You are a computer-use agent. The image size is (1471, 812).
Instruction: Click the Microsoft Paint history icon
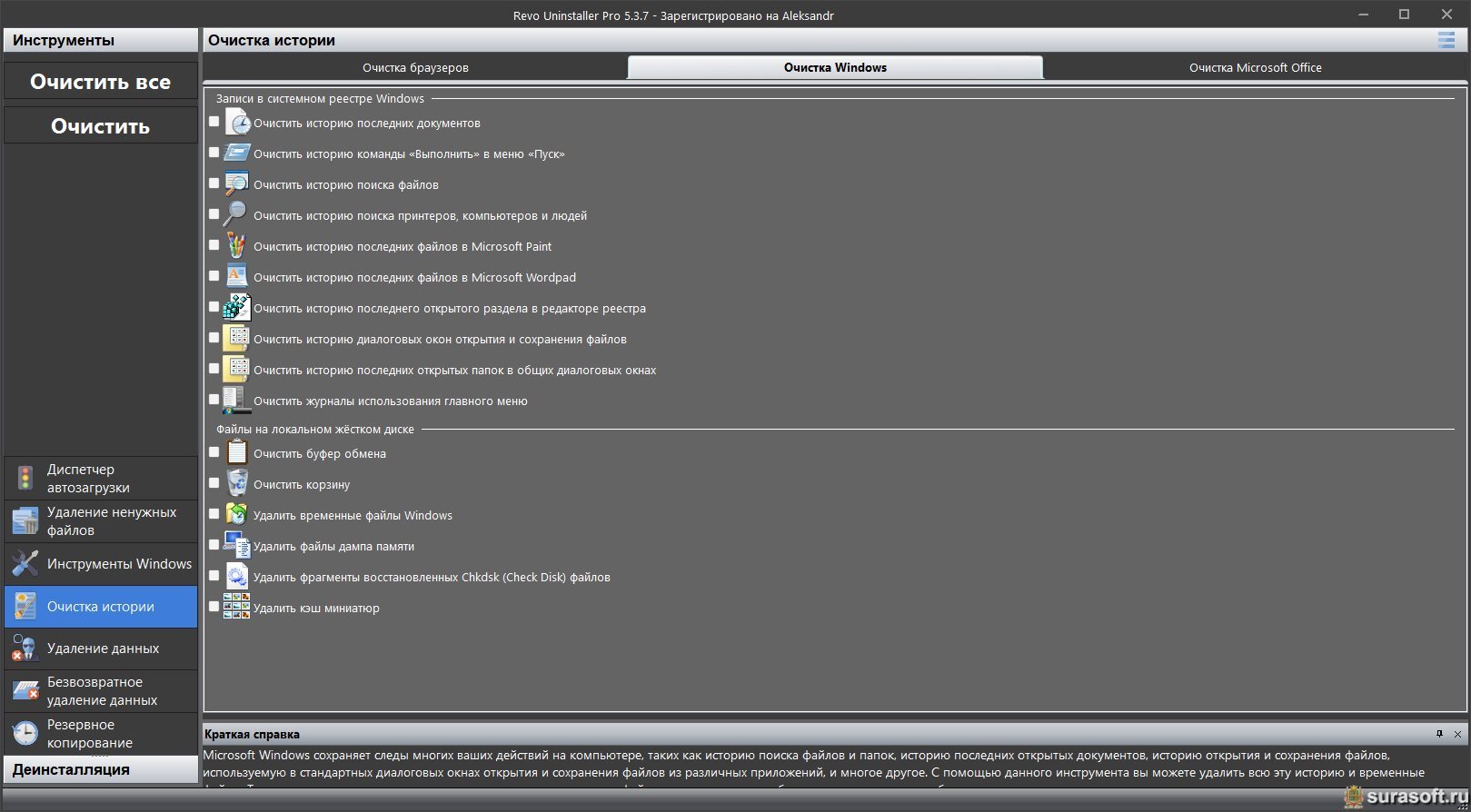pos(236,246)
